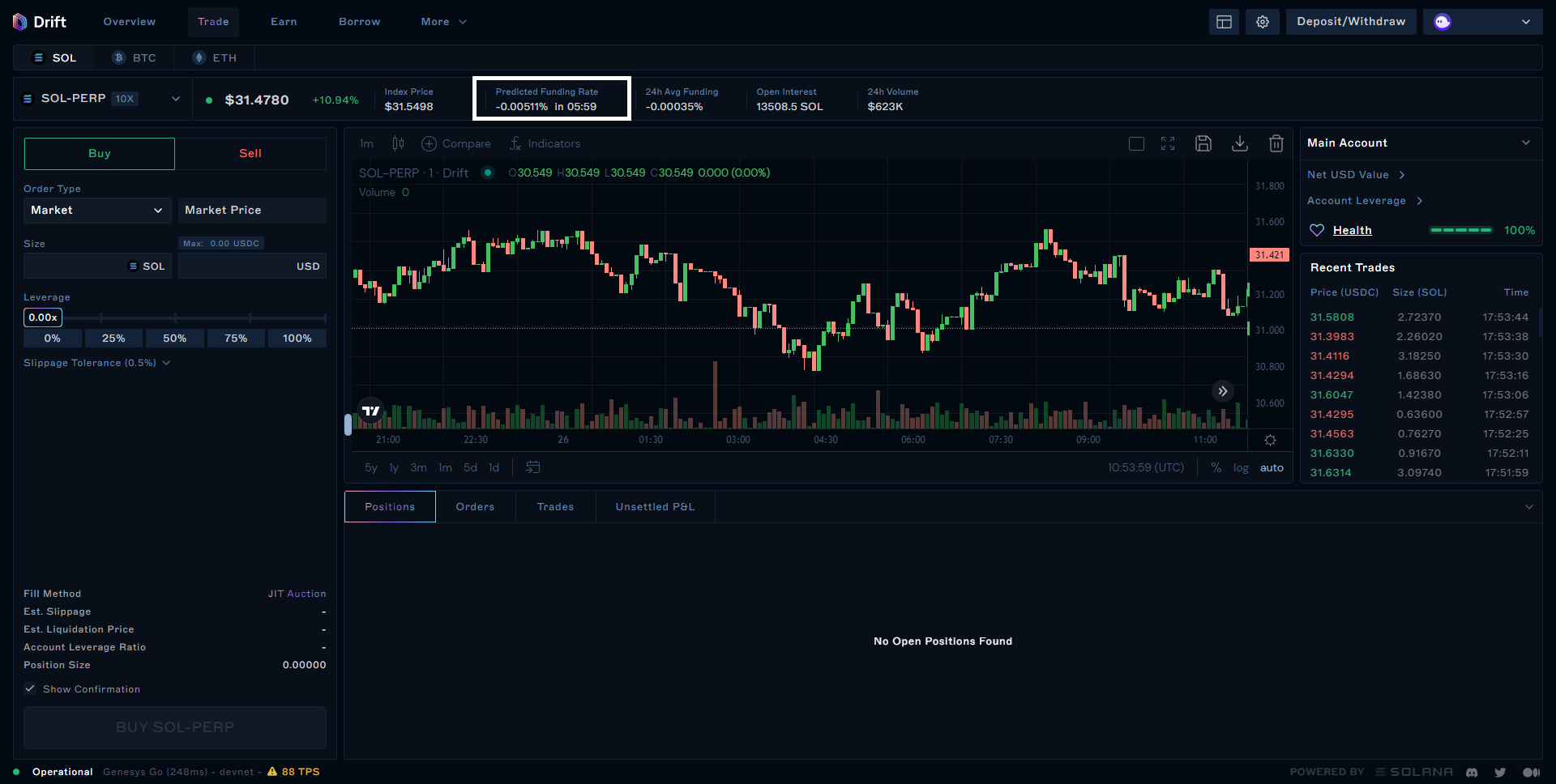Switch to the Trades tab
Viewport: 1556px width, 784px height.
click(555, 507)
